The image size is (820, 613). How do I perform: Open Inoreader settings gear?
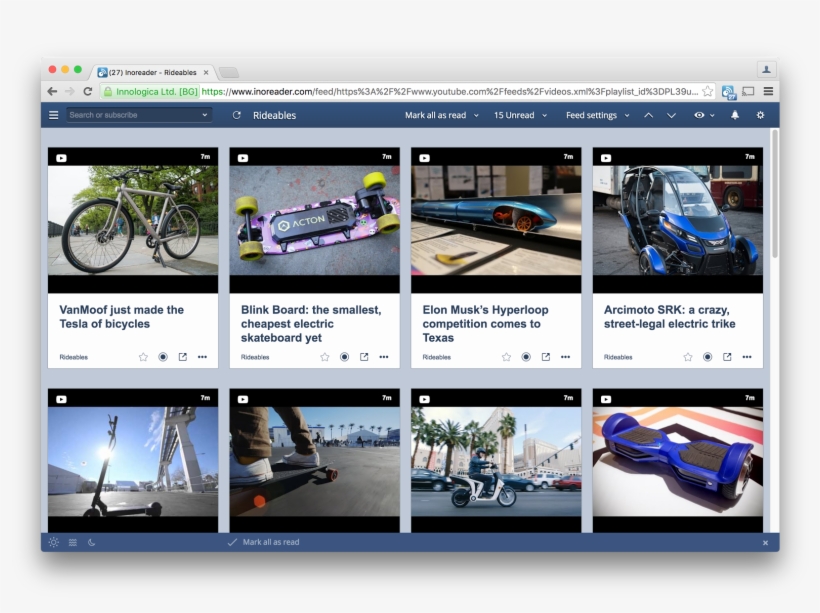pyautogui.click(x=760, y=115)
